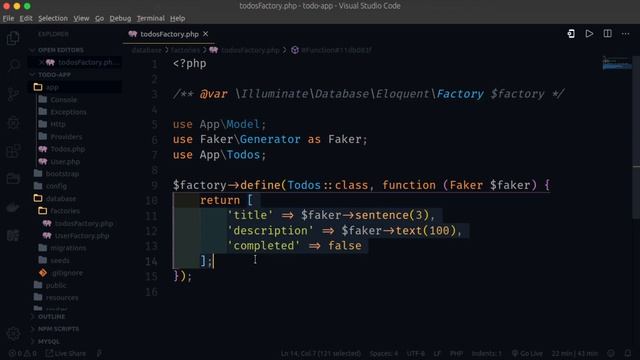Click the Open Changes icon in editor toolbar
This screenshot has width=640, height=360.
click(x=571, y=34)
